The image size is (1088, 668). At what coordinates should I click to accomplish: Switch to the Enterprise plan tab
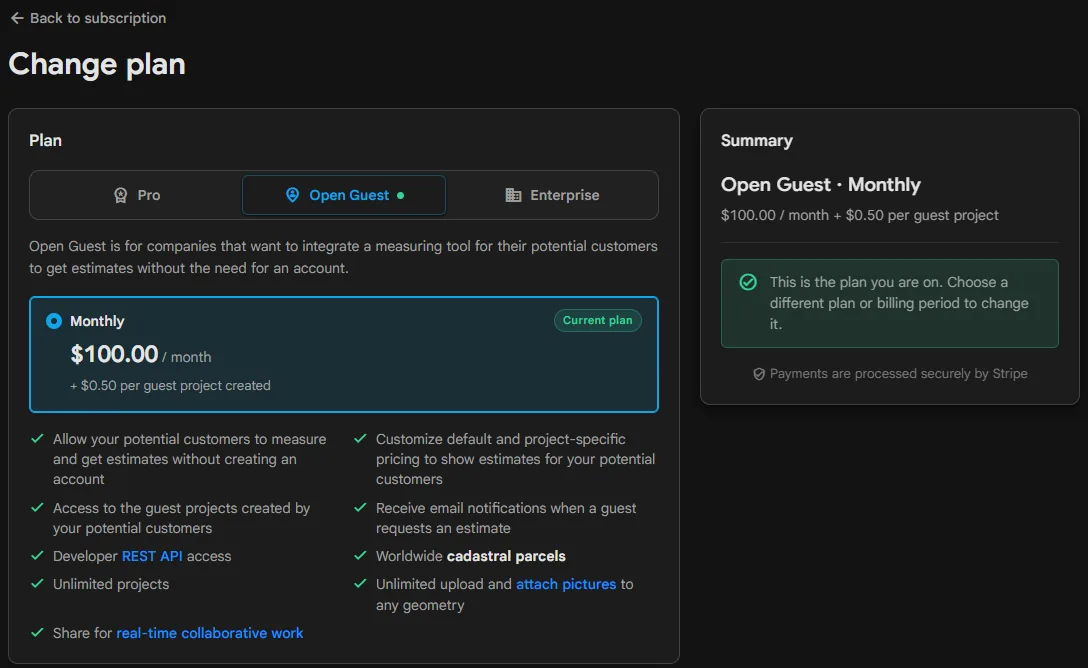(552, 195)
